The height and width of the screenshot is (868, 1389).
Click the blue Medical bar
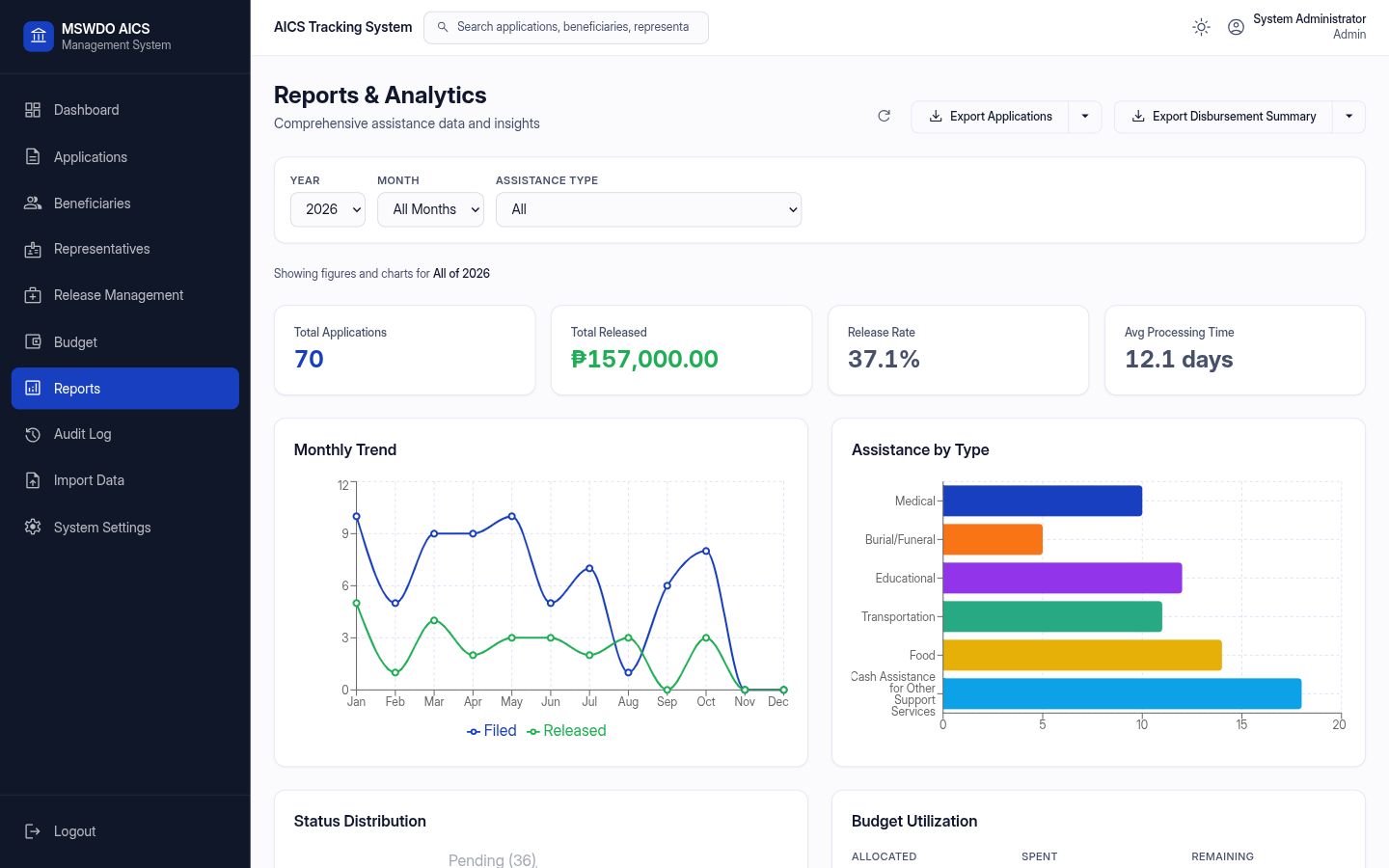pos(1043,501)
